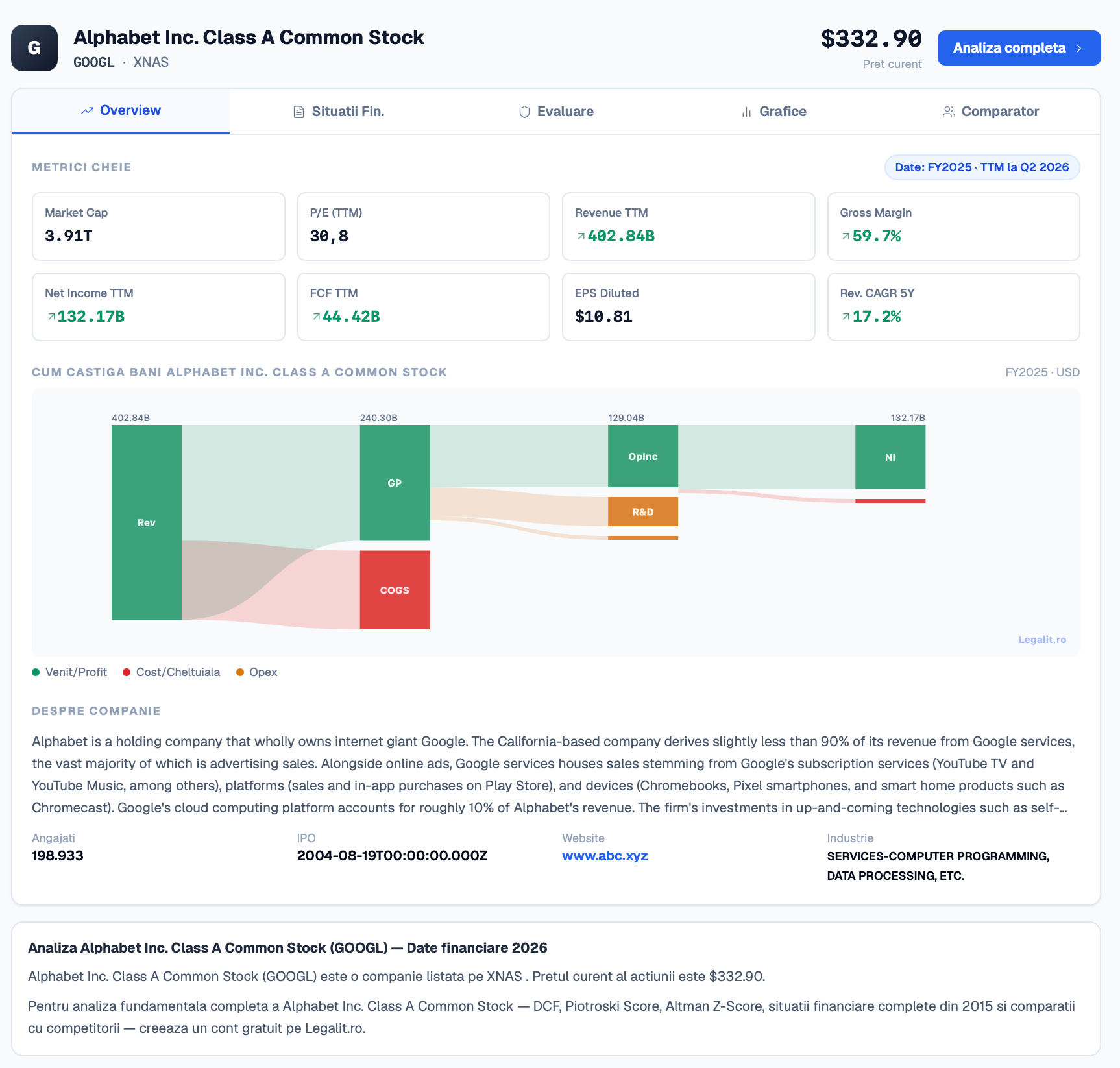The image size is (1120, 1068).
Task: Click the red Cost/Cheltuiala legend dot
Action: point(127,672)
